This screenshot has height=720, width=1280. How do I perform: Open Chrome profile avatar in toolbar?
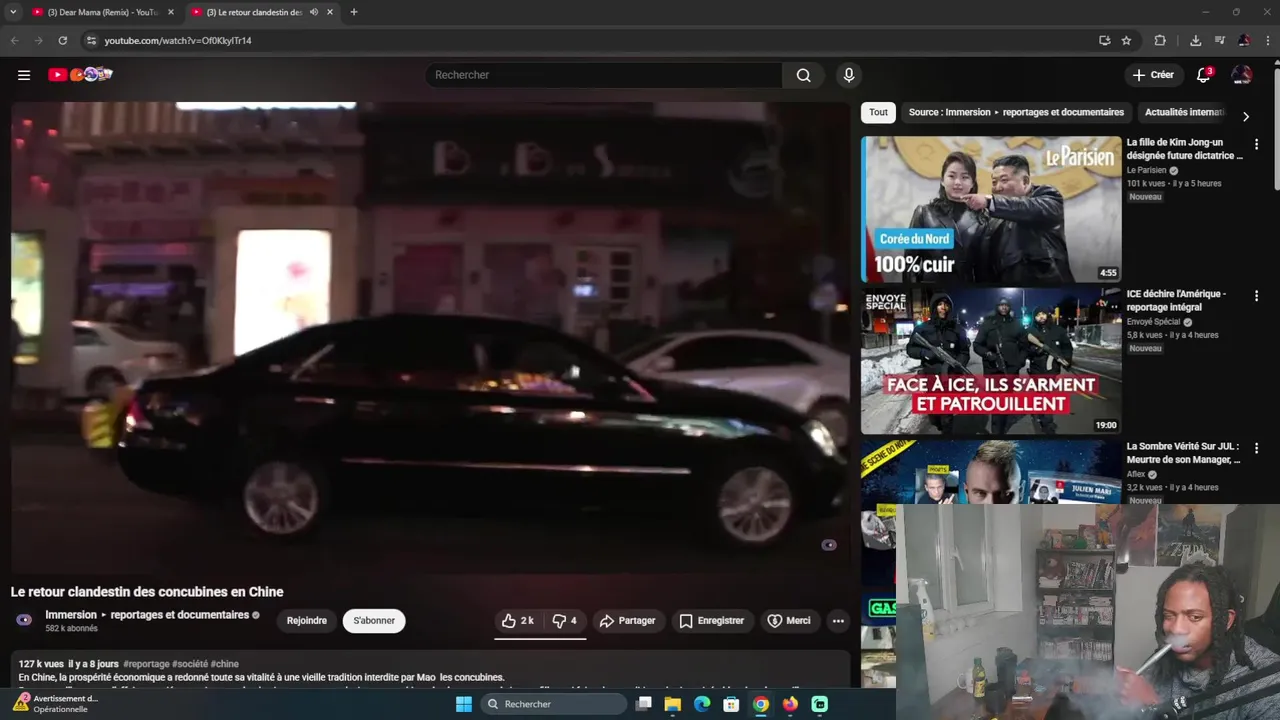1243,40
